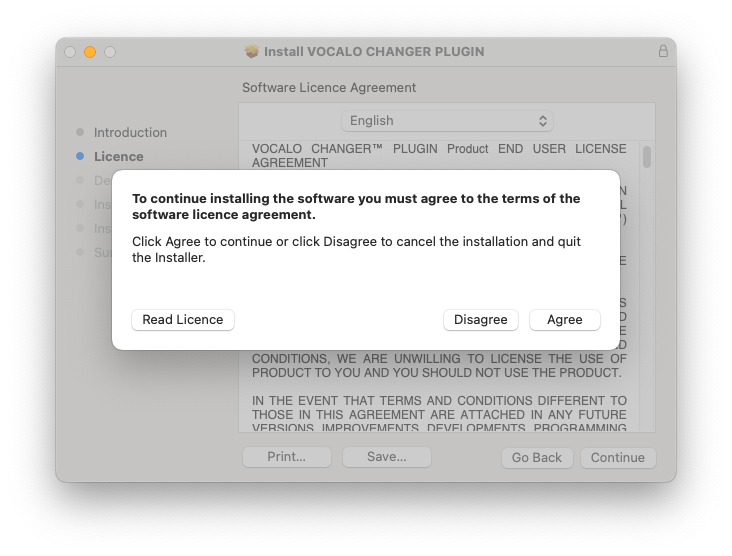
Task: Click the Go Back button
Action: [x=537, y=457]
